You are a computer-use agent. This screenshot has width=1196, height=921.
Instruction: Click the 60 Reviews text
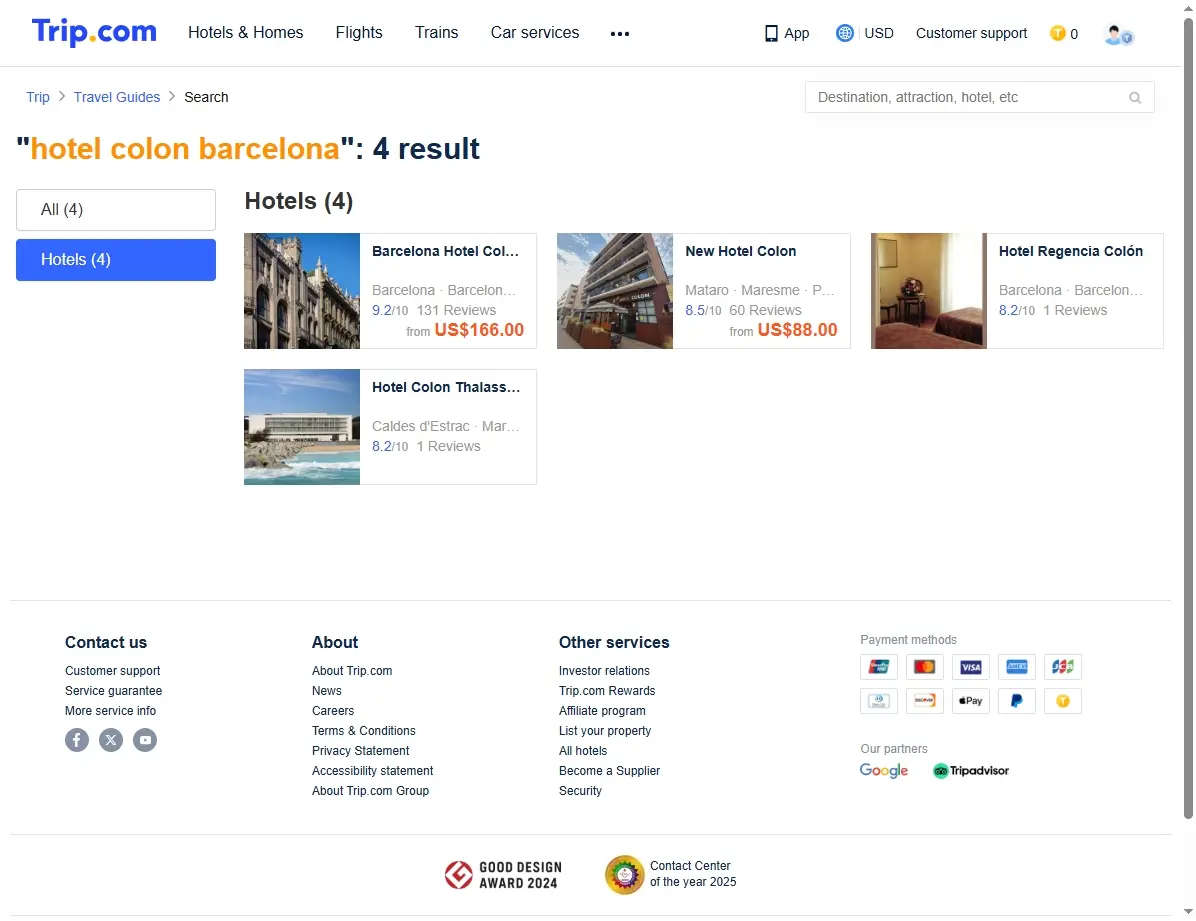pyautogui.click(x=765, y=310)
